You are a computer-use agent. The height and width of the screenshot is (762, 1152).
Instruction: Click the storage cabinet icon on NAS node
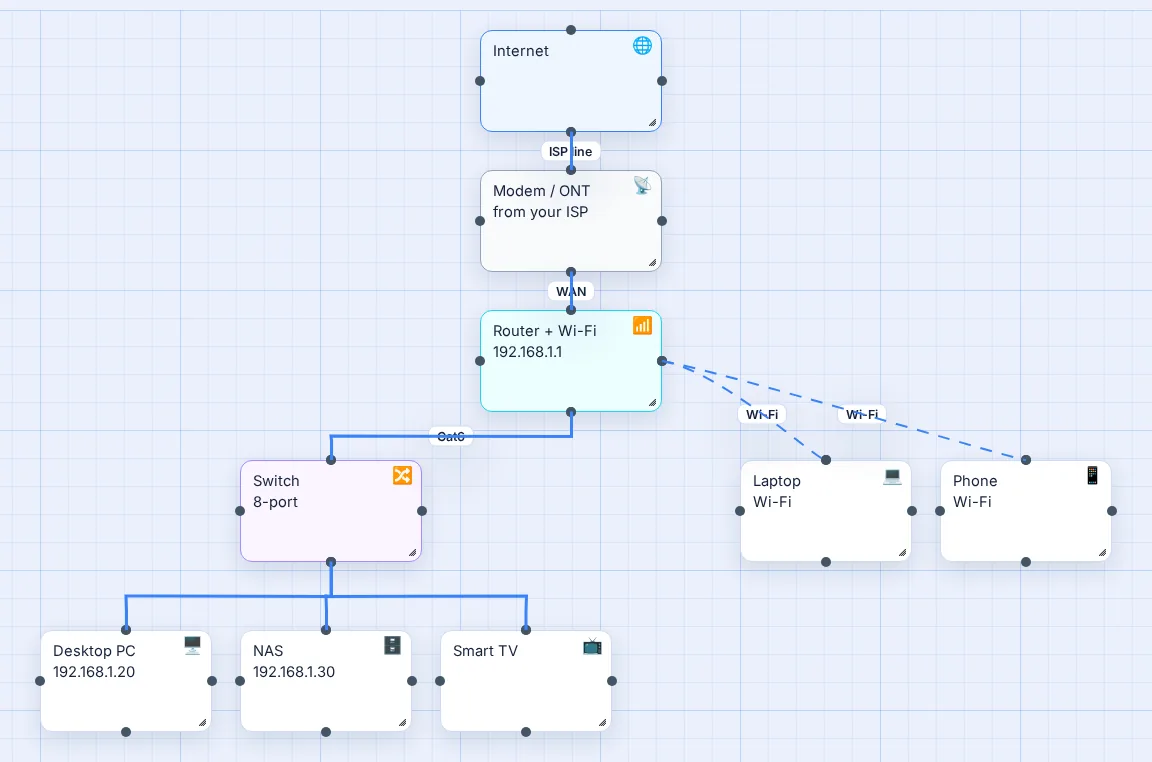click(x=392, y=645)
